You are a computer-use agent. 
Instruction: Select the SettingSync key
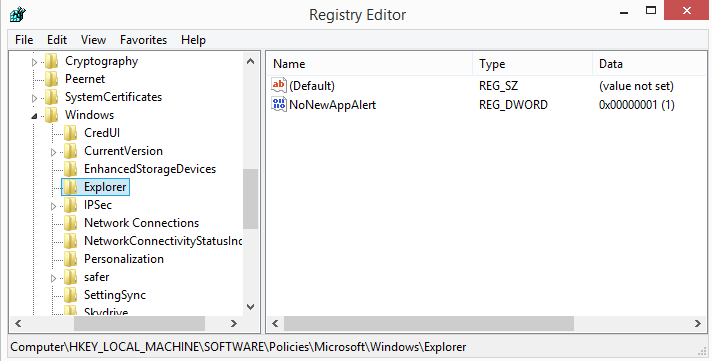(115, 295)
